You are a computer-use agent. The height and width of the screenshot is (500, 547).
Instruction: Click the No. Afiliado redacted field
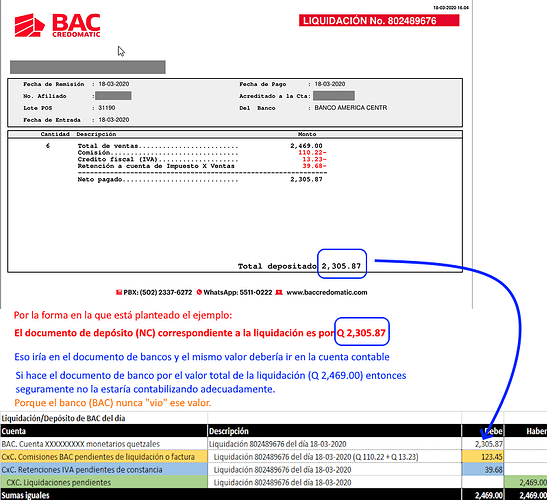[113, 96]
